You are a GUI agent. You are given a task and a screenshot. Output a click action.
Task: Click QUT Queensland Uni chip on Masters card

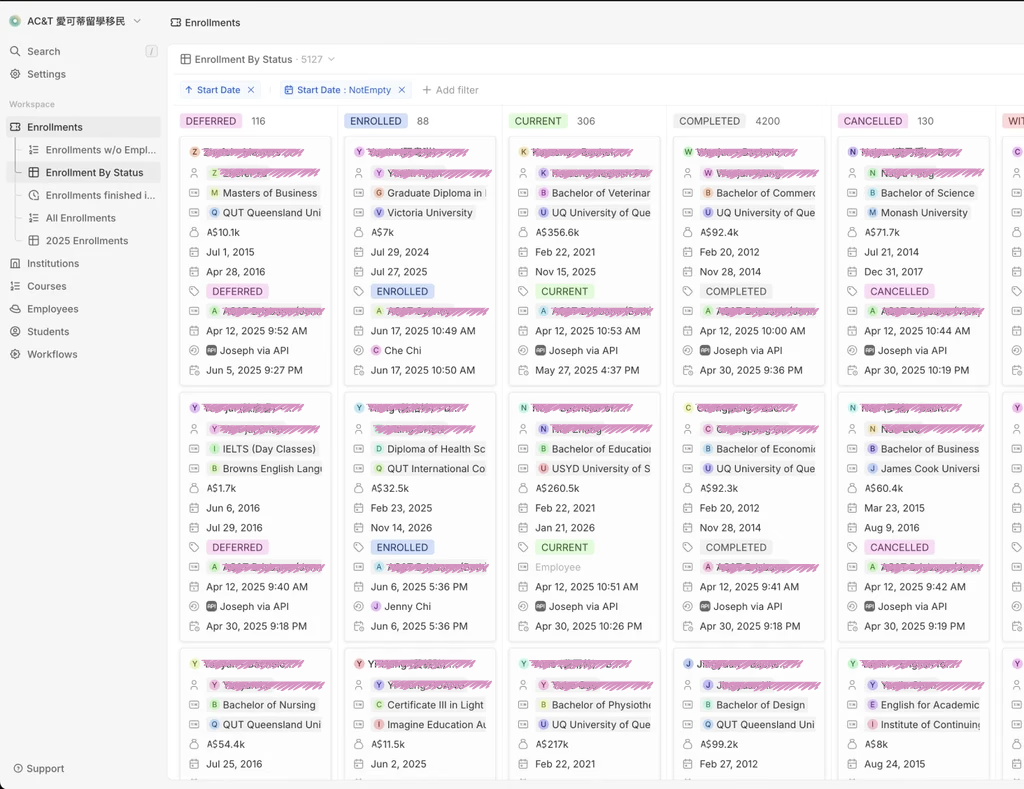(x=265, y=212)
